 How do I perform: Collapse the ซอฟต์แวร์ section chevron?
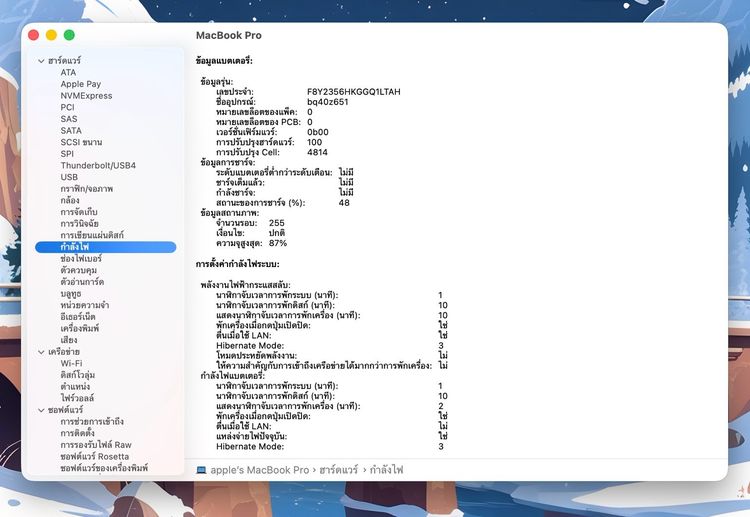coord(41,410)
